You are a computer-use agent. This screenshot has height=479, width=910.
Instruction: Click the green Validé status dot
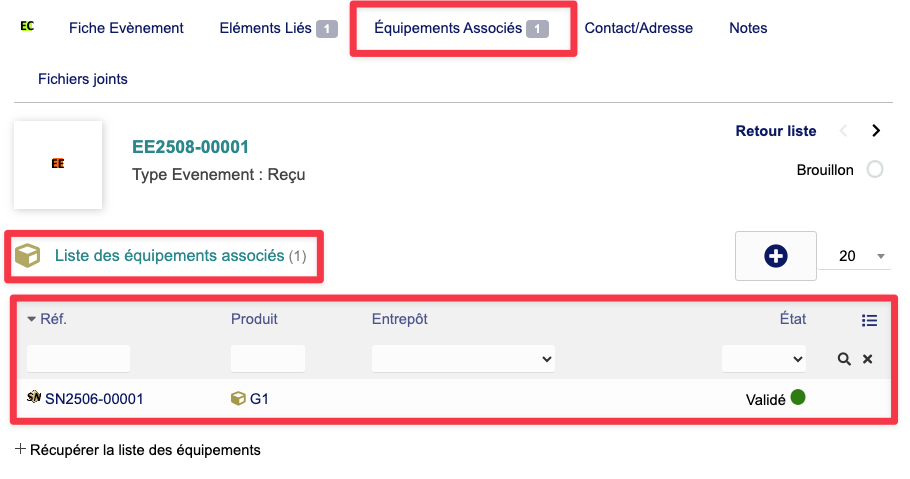tap(798, 397)
